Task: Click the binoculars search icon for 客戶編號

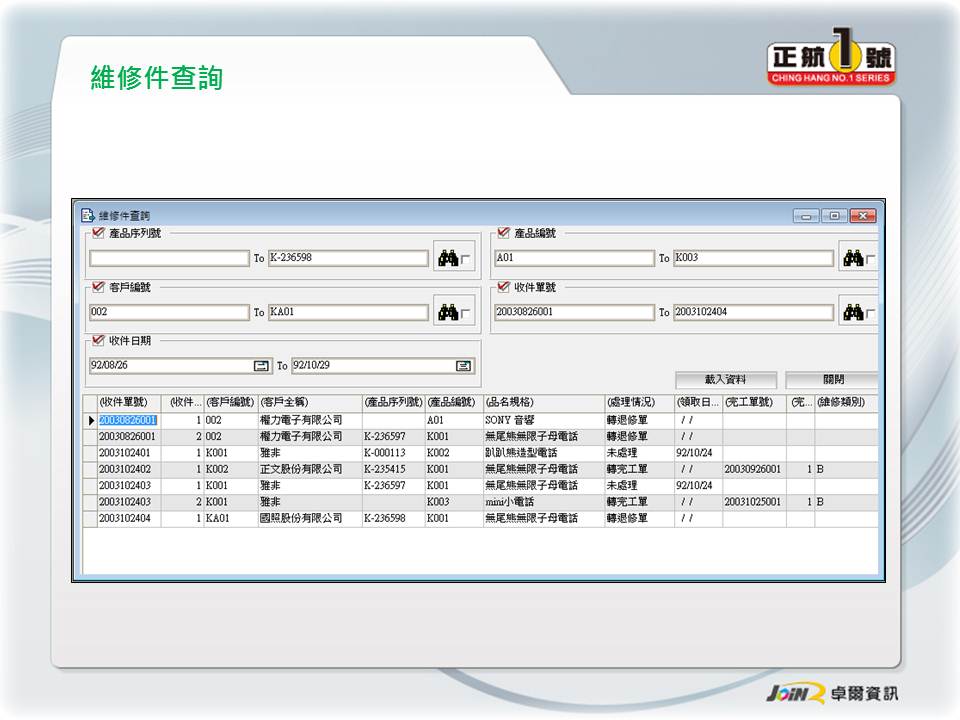Action: (x=448, y=312)
